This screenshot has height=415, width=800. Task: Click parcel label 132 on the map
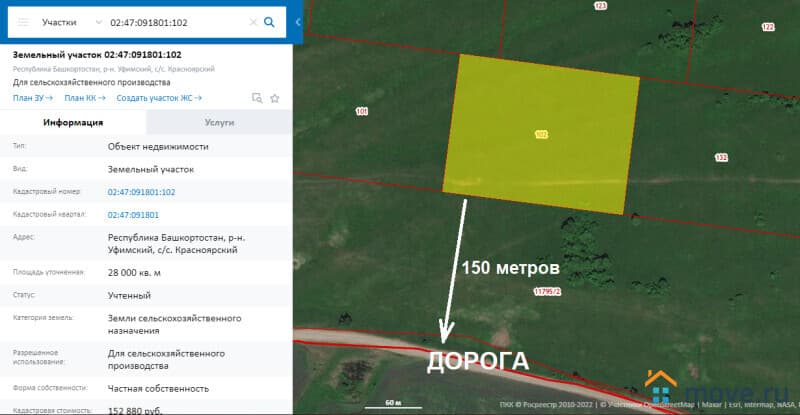tap(721, 157)
